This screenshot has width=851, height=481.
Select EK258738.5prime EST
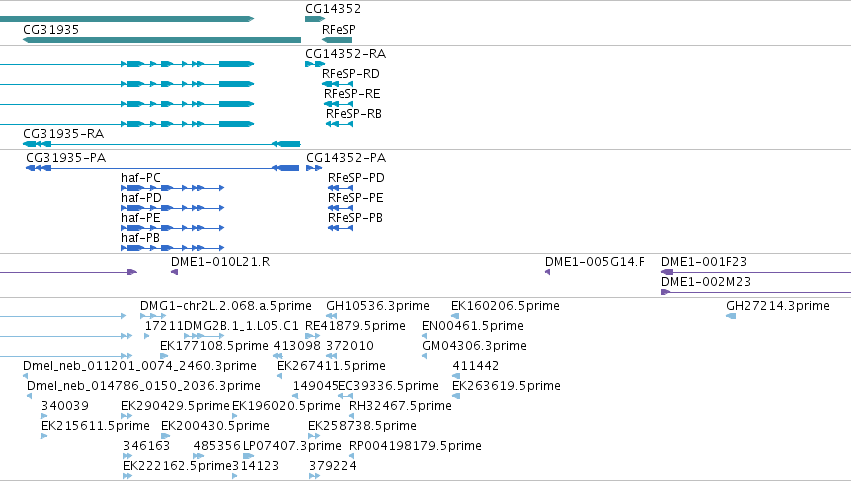click(x=314, y=436)
